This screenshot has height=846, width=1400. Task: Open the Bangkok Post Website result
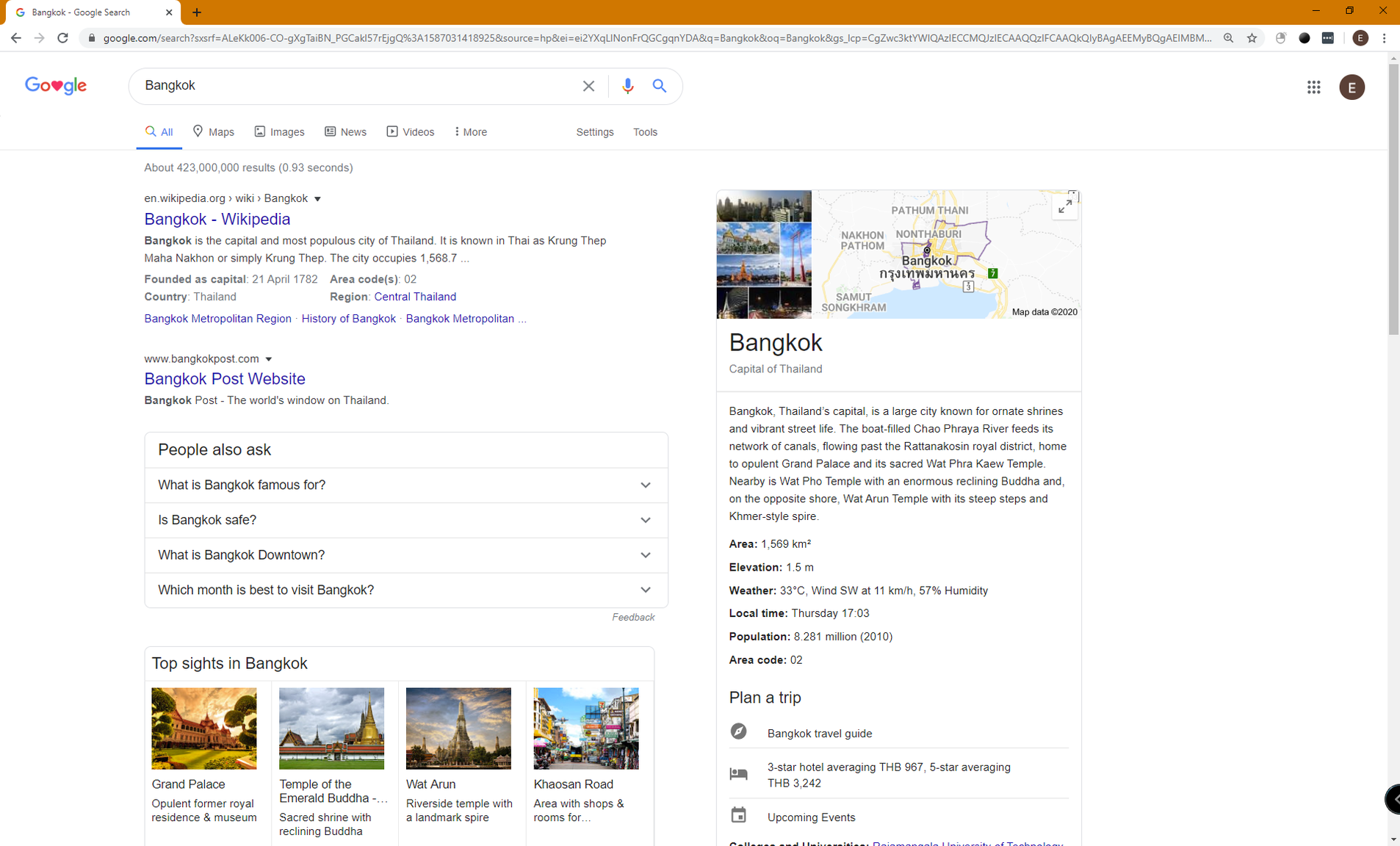225,379
